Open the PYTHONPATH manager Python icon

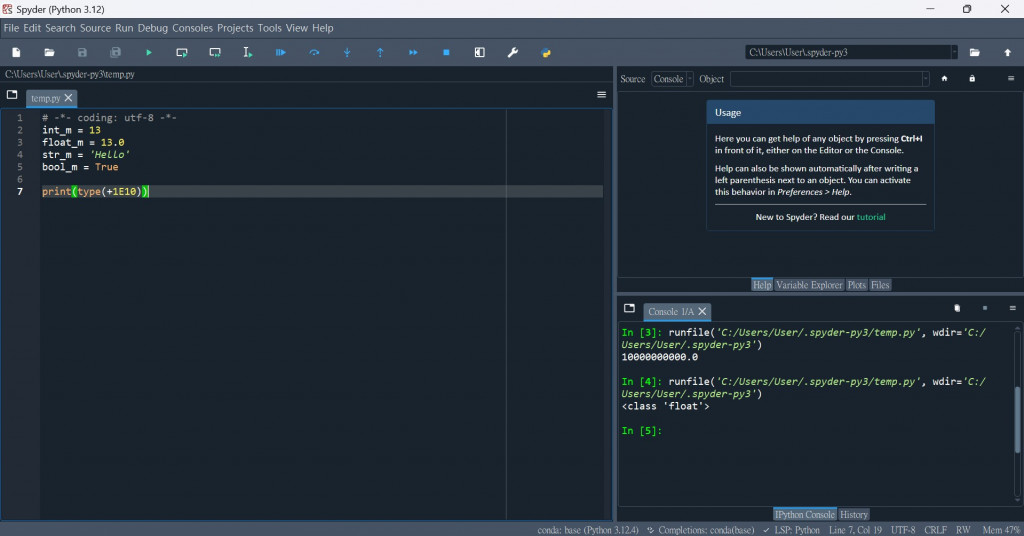pos(546,52)
